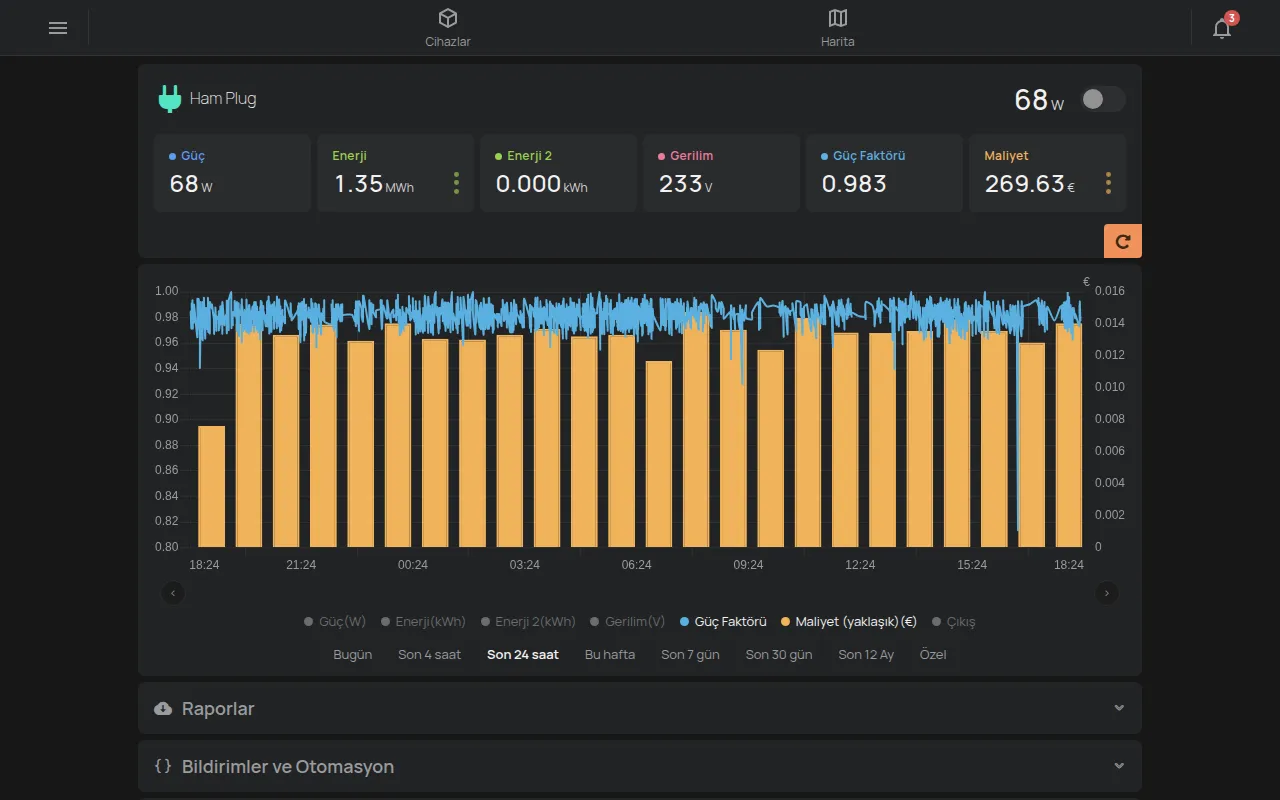
Task: Open Cihazlar devices page
Action: click(448, 28)
